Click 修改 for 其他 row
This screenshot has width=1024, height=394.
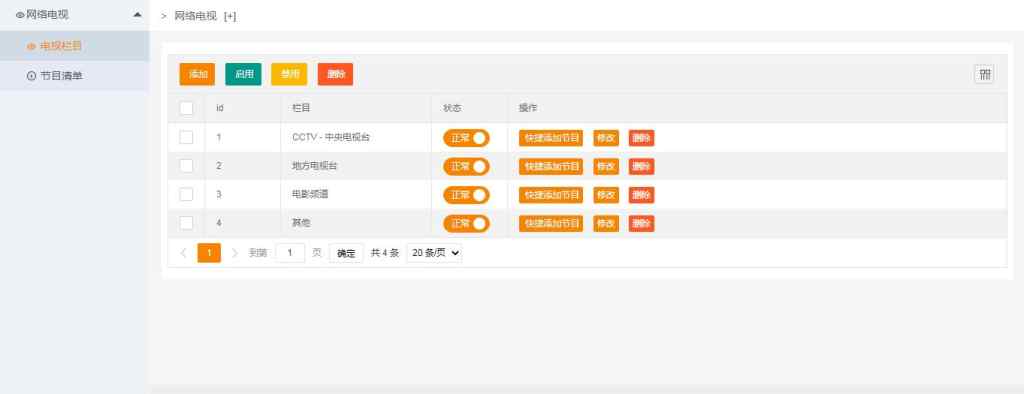(606, 223)
